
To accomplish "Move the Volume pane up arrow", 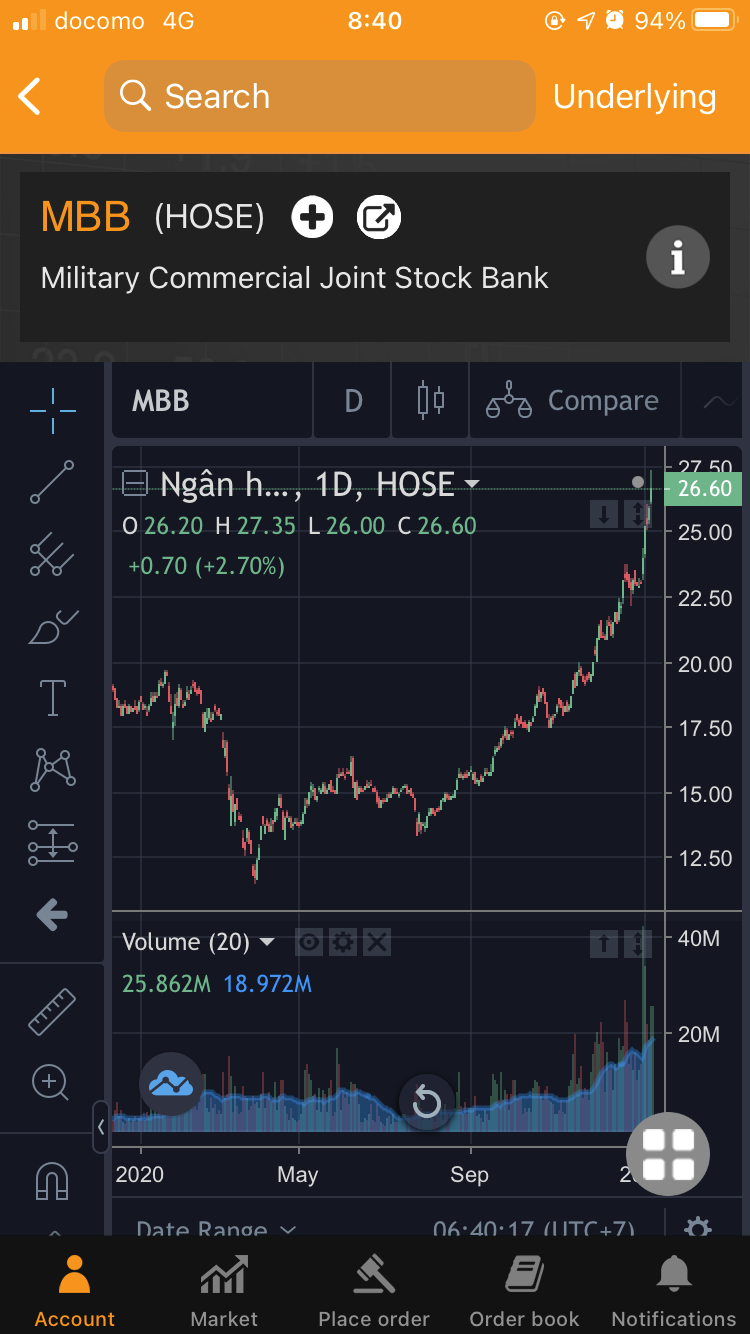I will [604, 942].
